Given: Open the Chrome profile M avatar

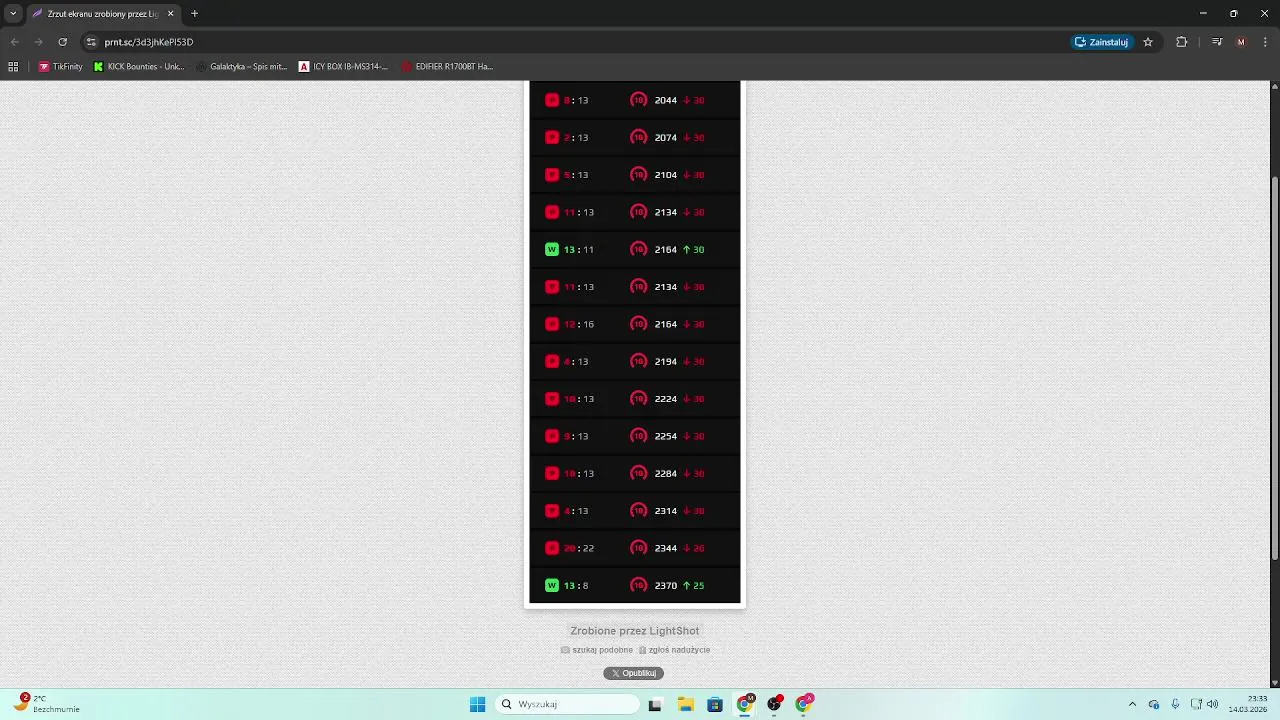Looking at the screenshot, I should click(x=1241, y=42).
